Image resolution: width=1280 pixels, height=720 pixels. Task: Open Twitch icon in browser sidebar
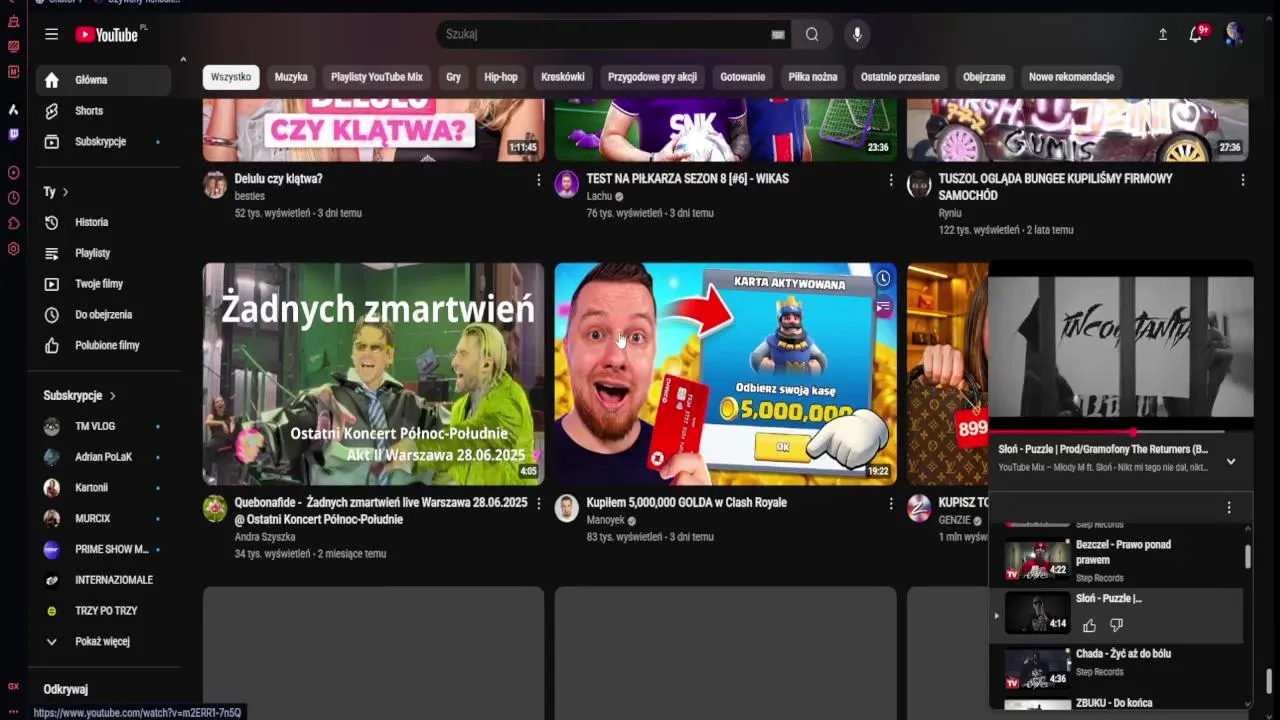pyautogui.click(x=13, y=134)
